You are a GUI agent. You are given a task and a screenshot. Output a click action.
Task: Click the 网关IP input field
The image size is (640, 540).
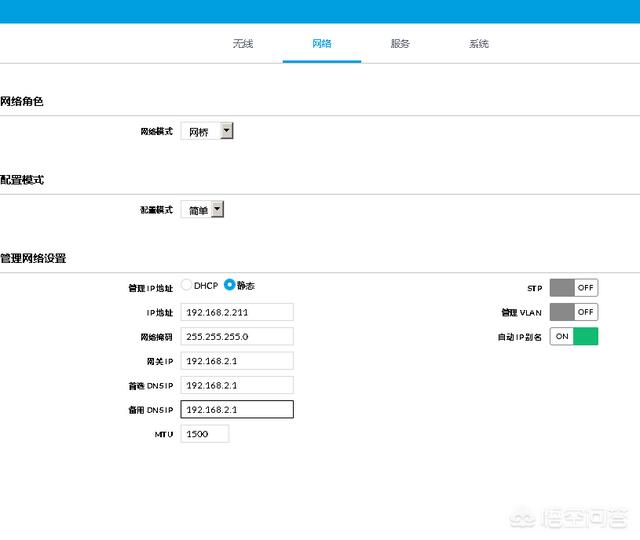coord(237,360)
